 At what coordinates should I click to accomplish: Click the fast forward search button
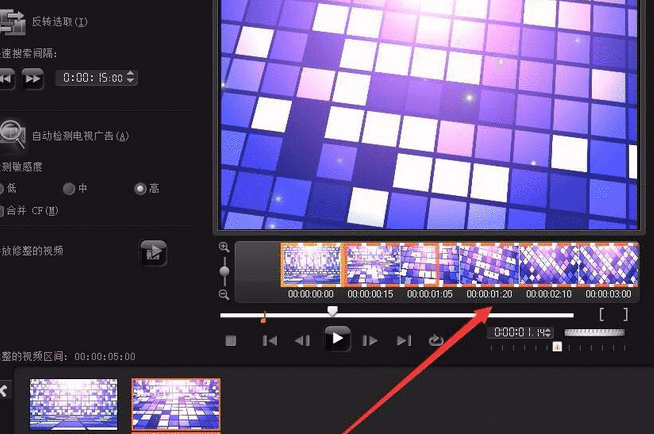[x=33, y=78]
